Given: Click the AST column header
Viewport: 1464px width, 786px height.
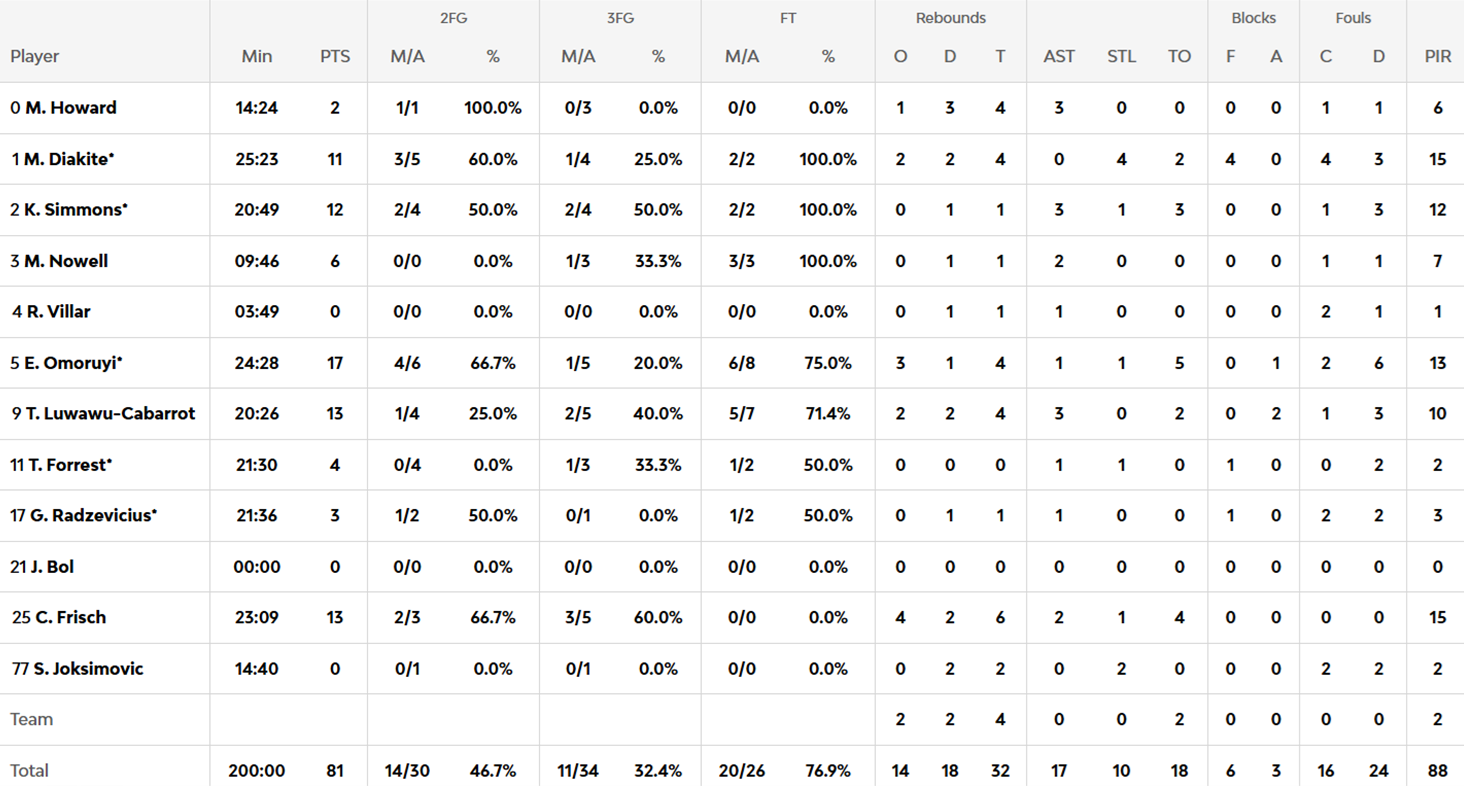Looking at the screenshot, I should pos(1059,57).
